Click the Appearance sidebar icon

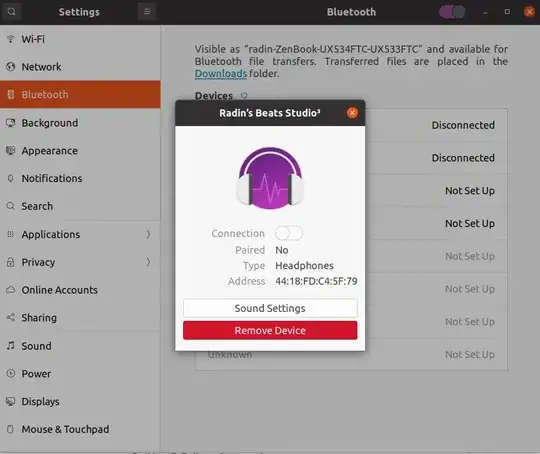(x=11, y=151)
